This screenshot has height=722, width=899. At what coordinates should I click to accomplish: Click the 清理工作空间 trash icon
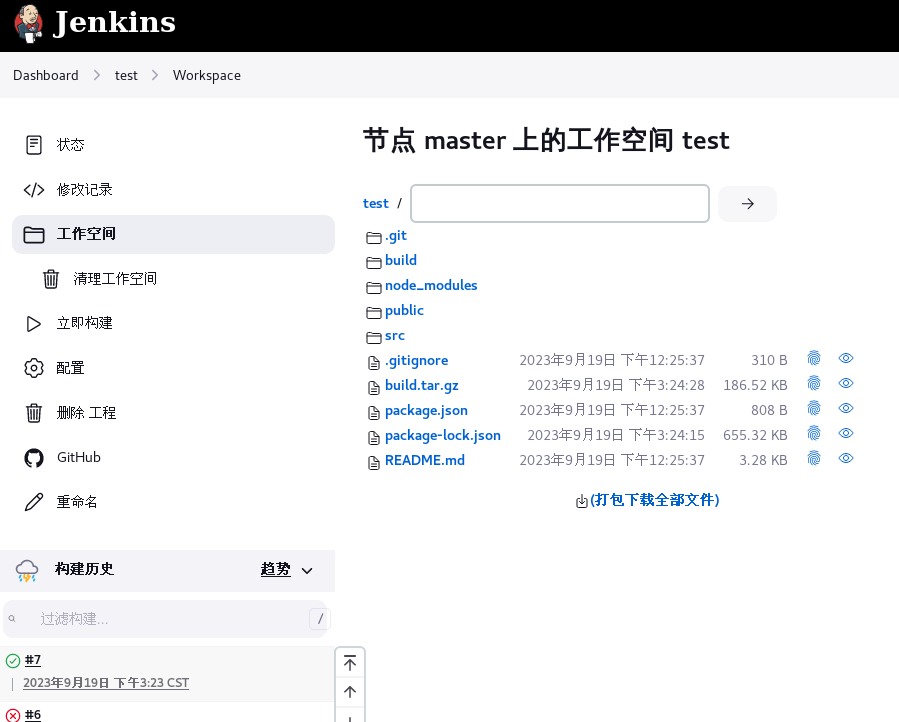click(x=51, y=278)
